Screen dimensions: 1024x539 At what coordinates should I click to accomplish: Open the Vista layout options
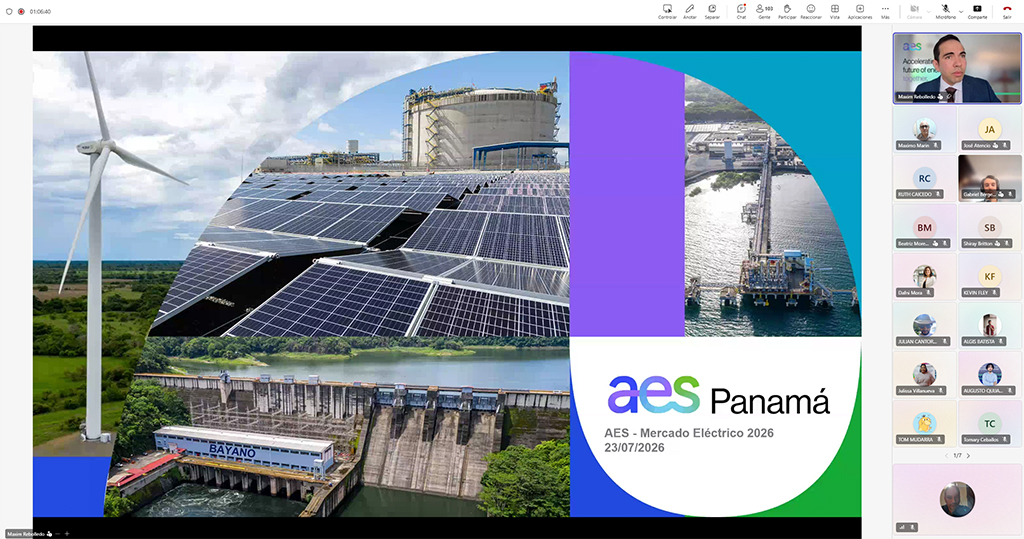pos(835,11)
